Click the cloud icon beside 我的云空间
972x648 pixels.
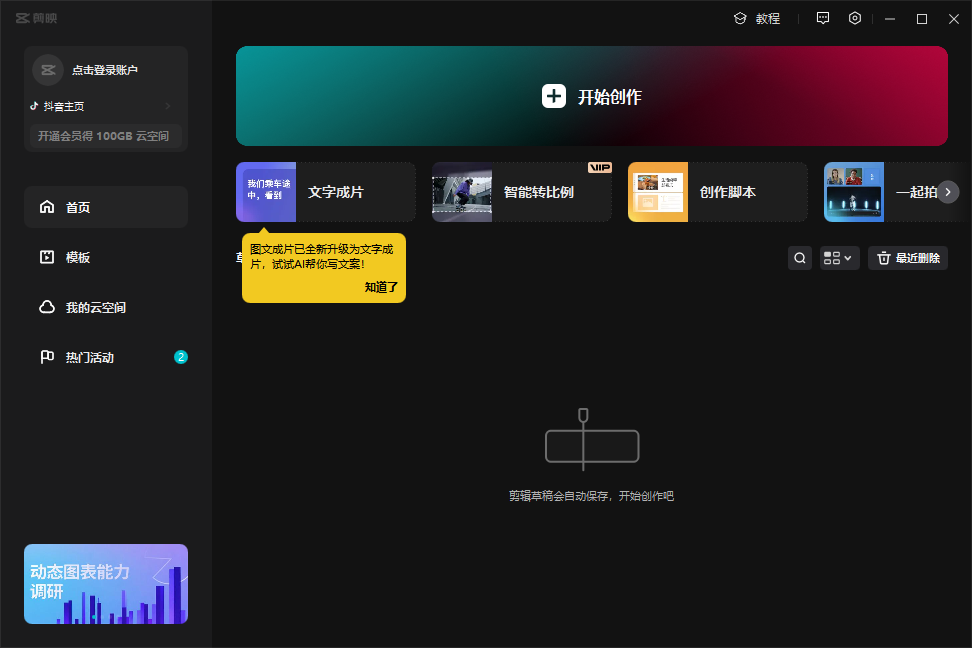coord(47,307)
